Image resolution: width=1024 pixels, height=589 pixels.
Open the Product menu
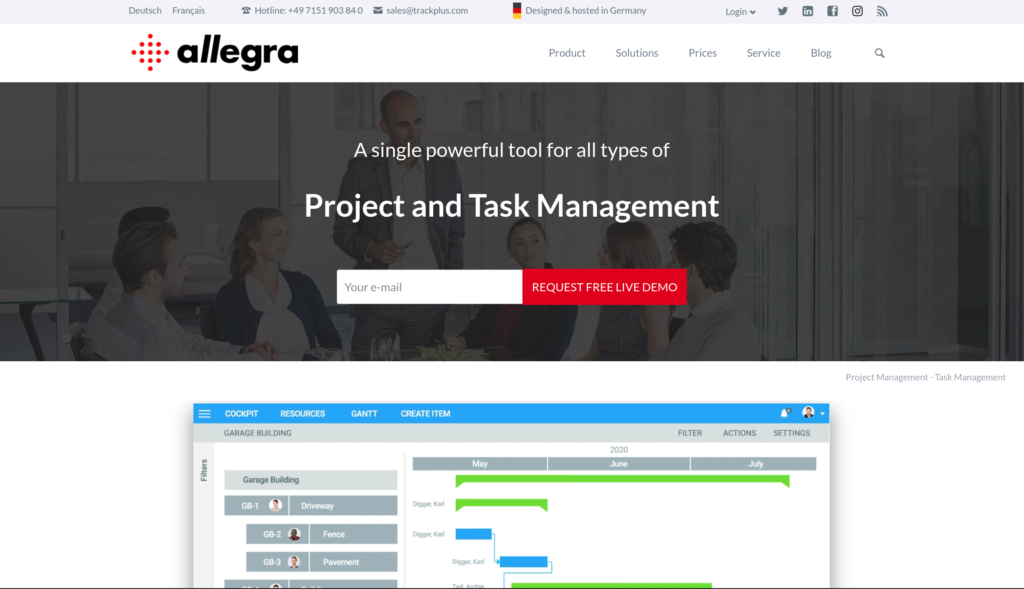coord(567,53)
